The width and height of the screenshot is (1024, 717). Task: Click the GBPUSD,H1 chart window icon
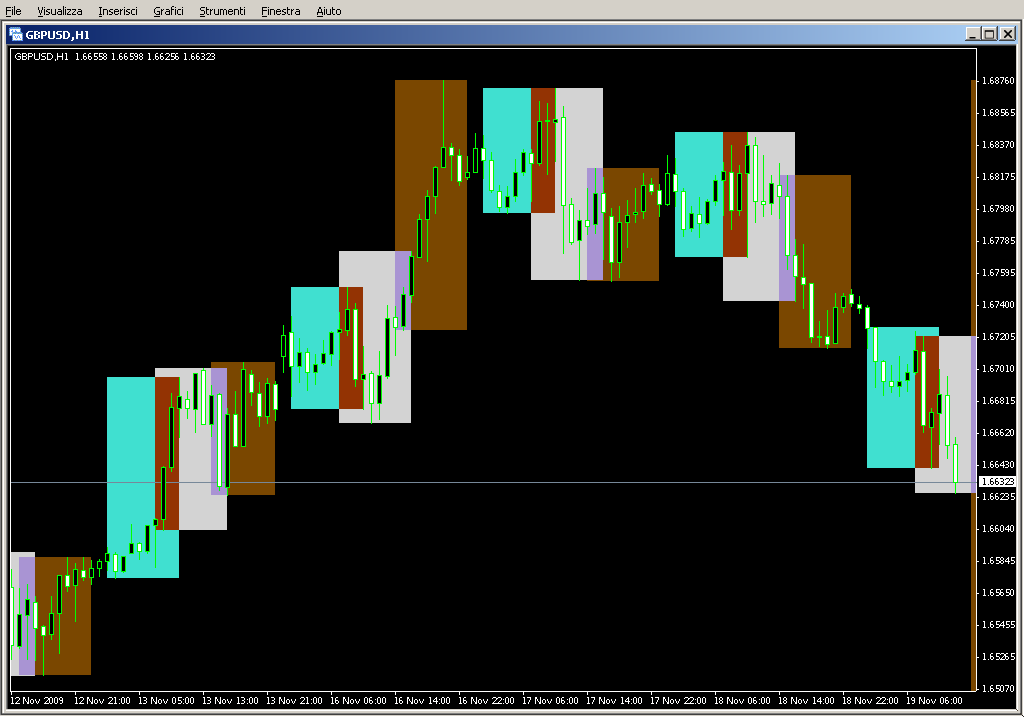coord(16,34)
